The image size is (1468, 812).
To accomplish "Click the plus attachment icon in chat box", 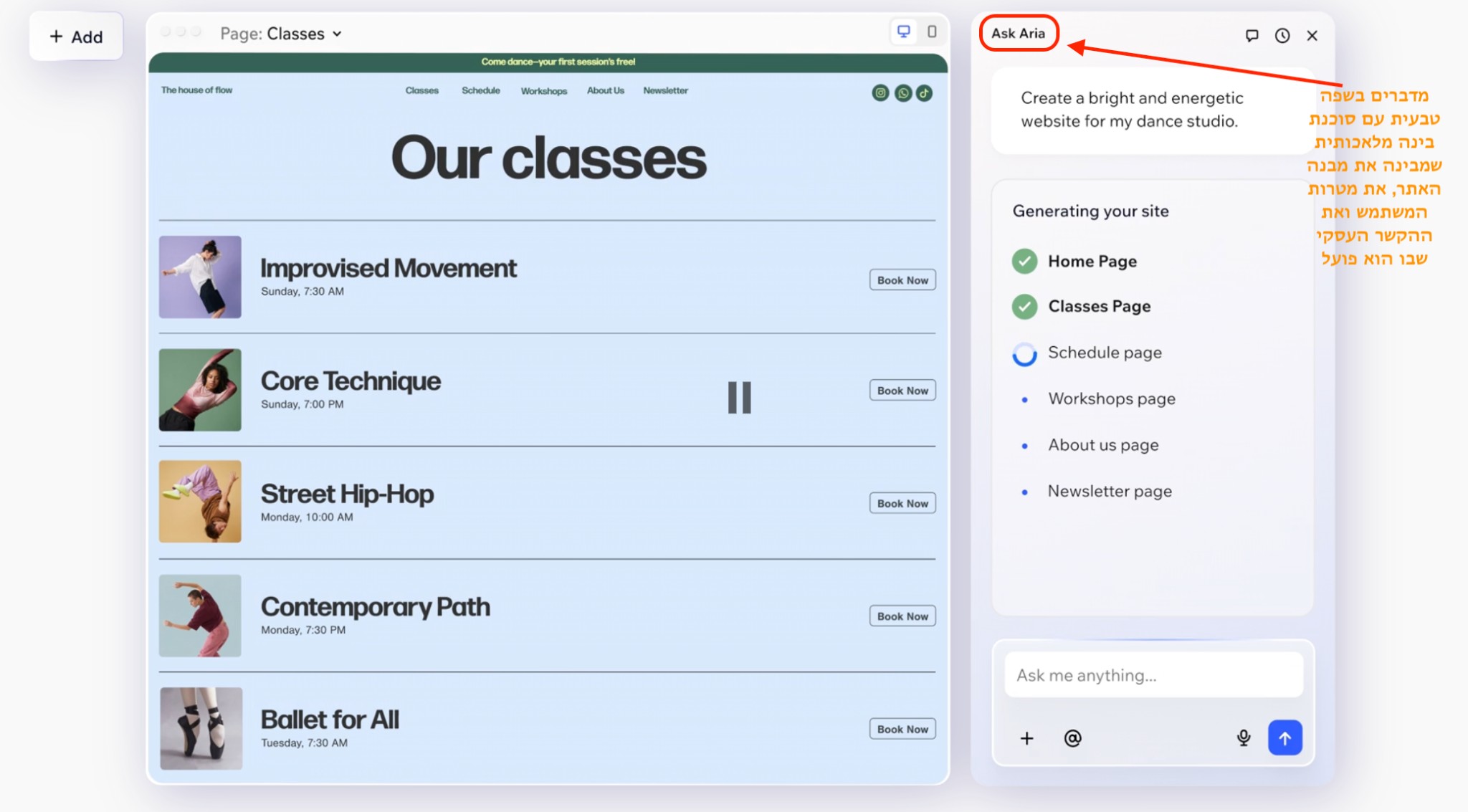I will tap(1026, 737).
